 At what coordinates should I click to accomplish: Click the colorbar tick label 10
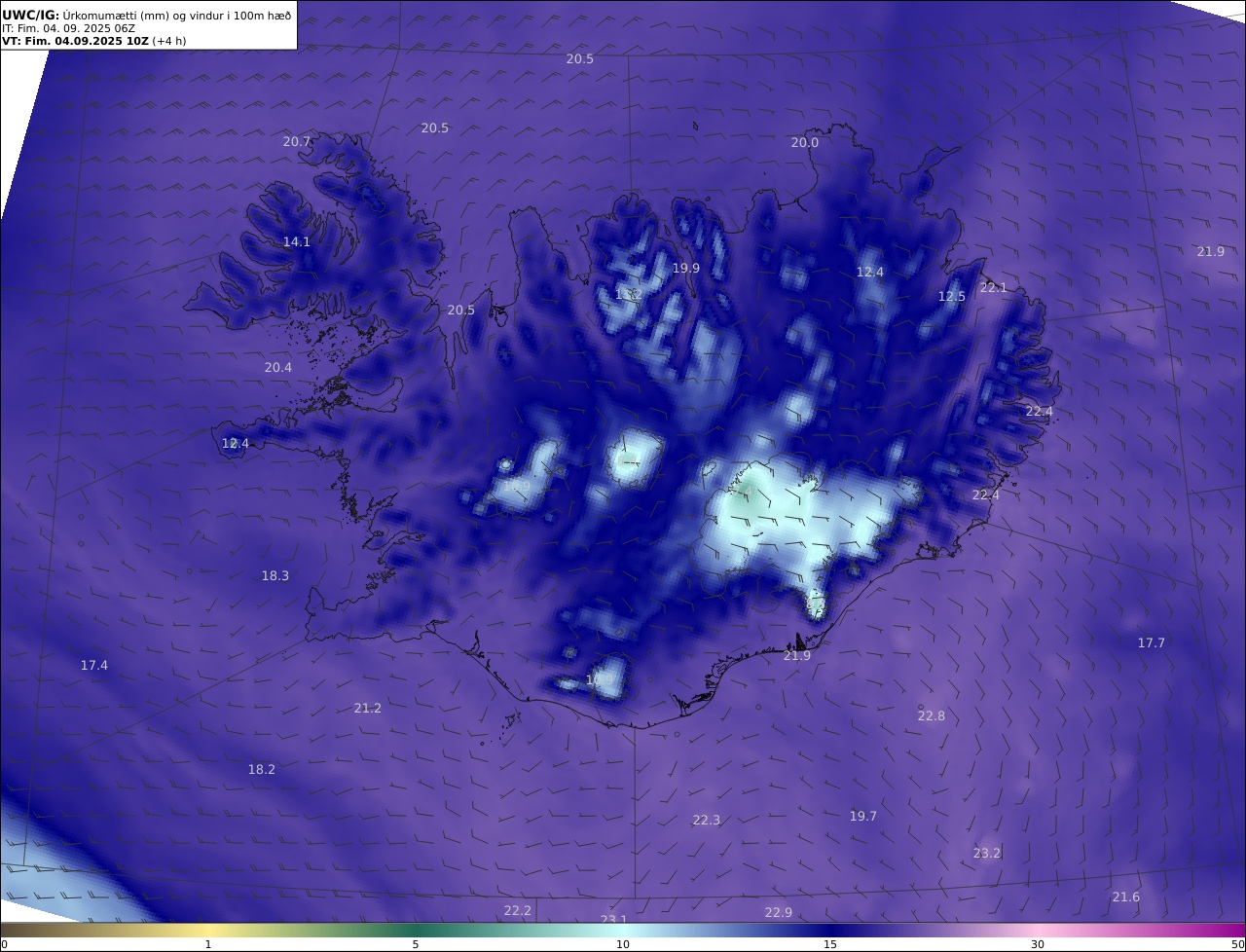click(x=623, y=944)
